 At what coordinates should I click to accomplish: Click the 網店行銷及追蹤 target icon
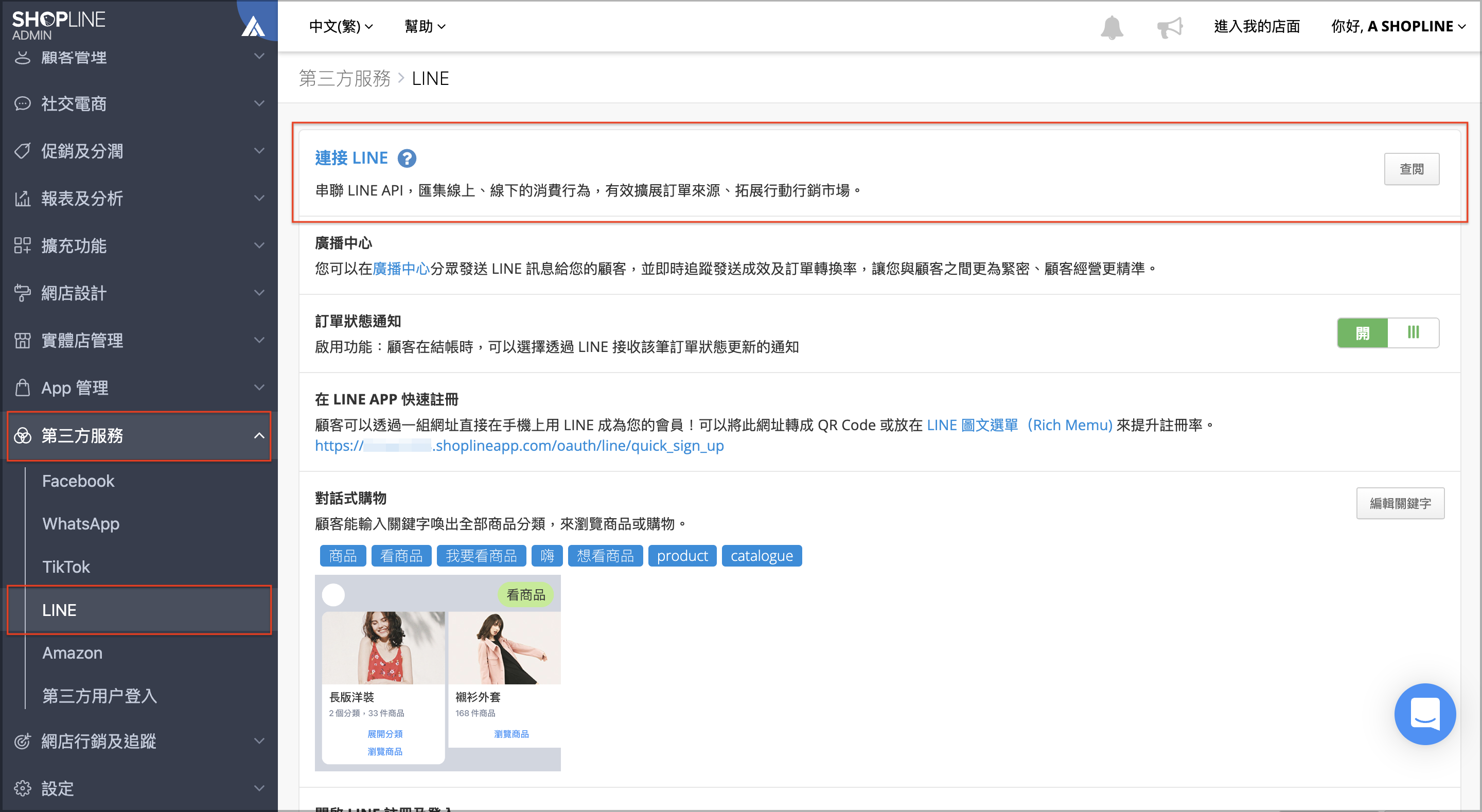(23, 740)
